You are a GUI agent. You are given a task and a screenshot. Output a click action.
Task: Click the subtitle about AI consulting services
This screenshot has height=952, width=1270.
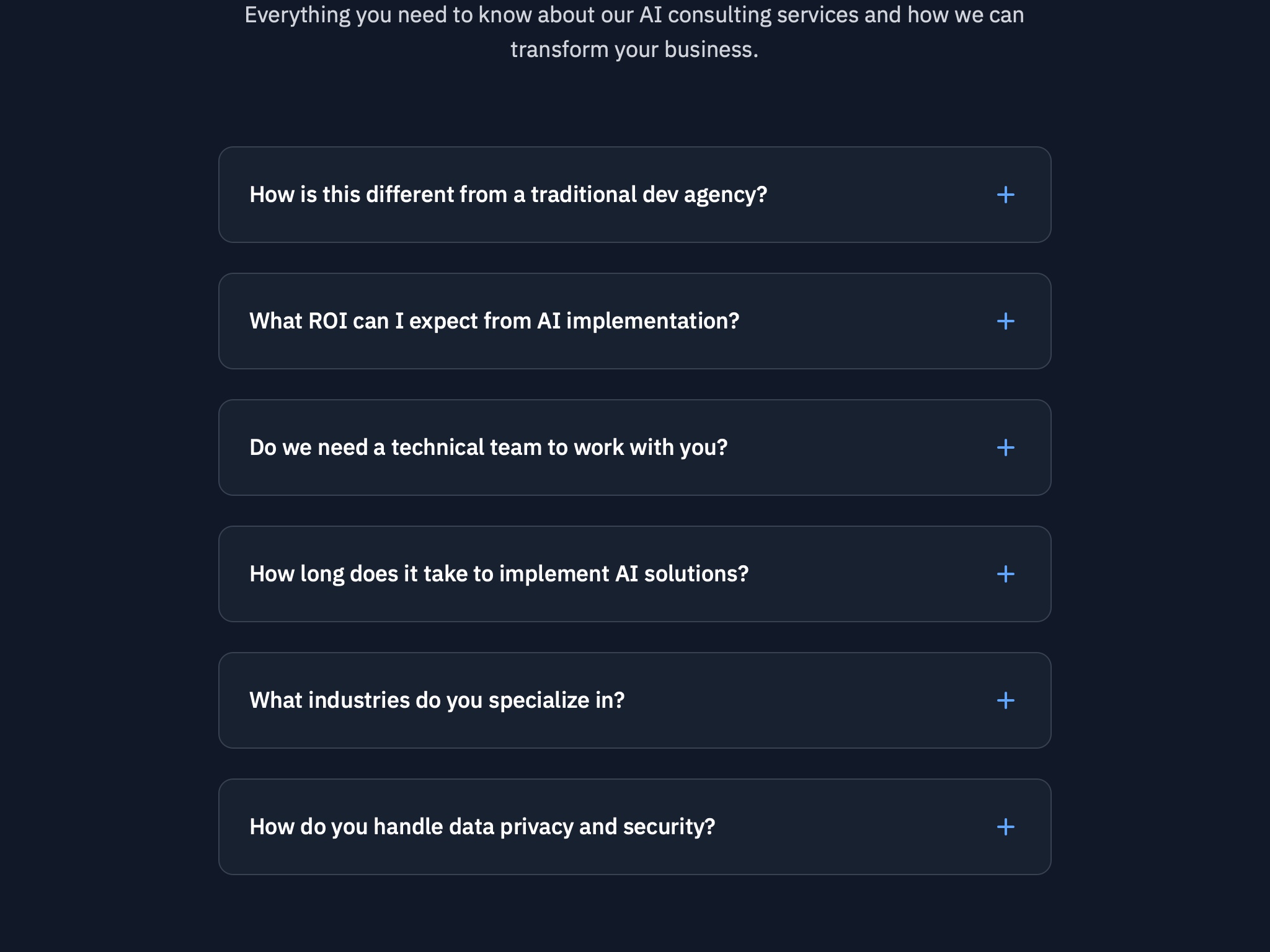635,31
